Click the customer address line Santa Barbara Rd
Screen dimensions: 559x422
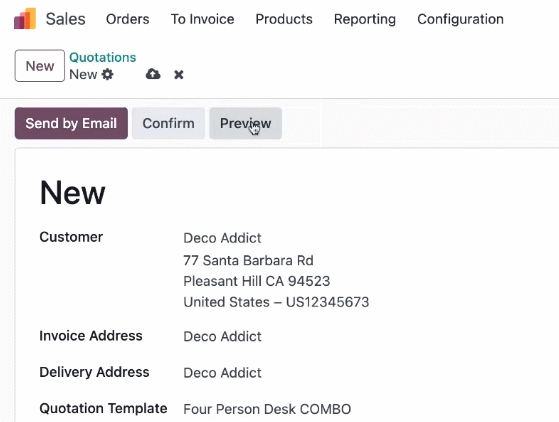point(248,260)
